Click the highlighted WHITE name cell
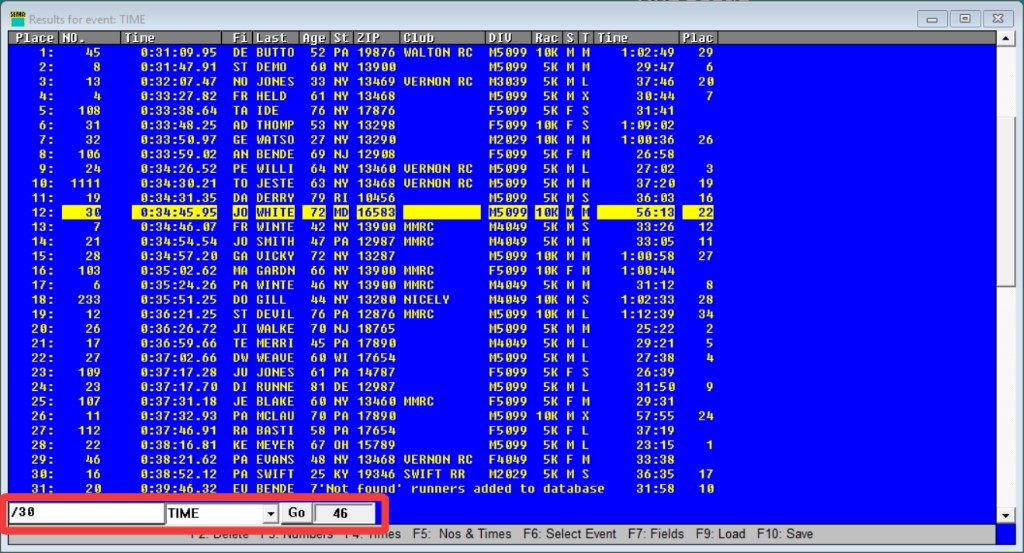Viewport: 1024px width, 553px height. pyautogui.click(x=275, y=212)
